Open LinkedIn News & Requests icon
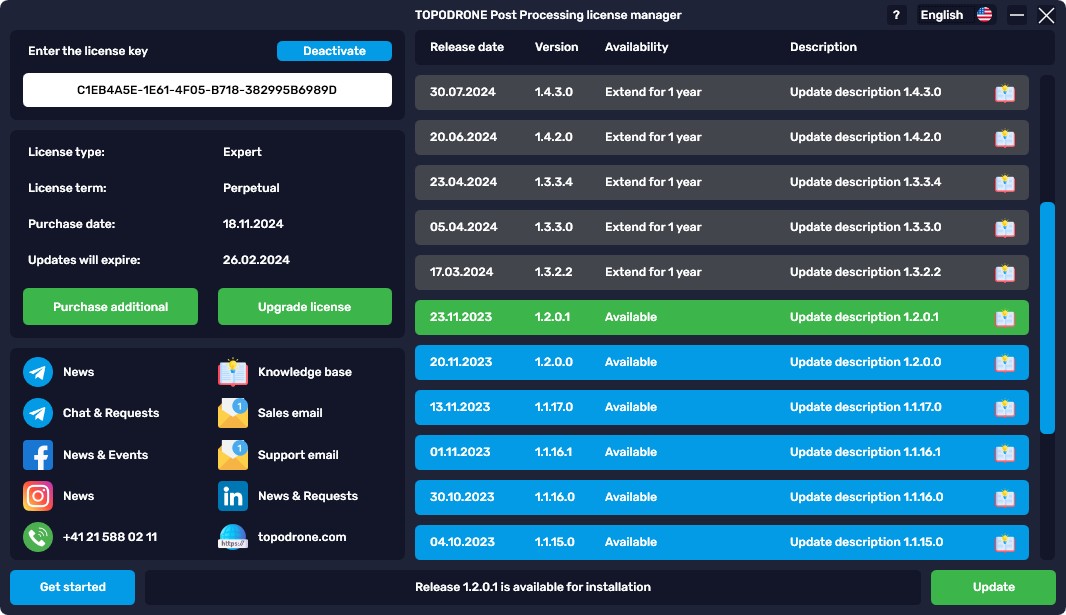Image resolution: width=1066 pixels, height=615 pixels. pyautogui.click(x=233, y=496)
